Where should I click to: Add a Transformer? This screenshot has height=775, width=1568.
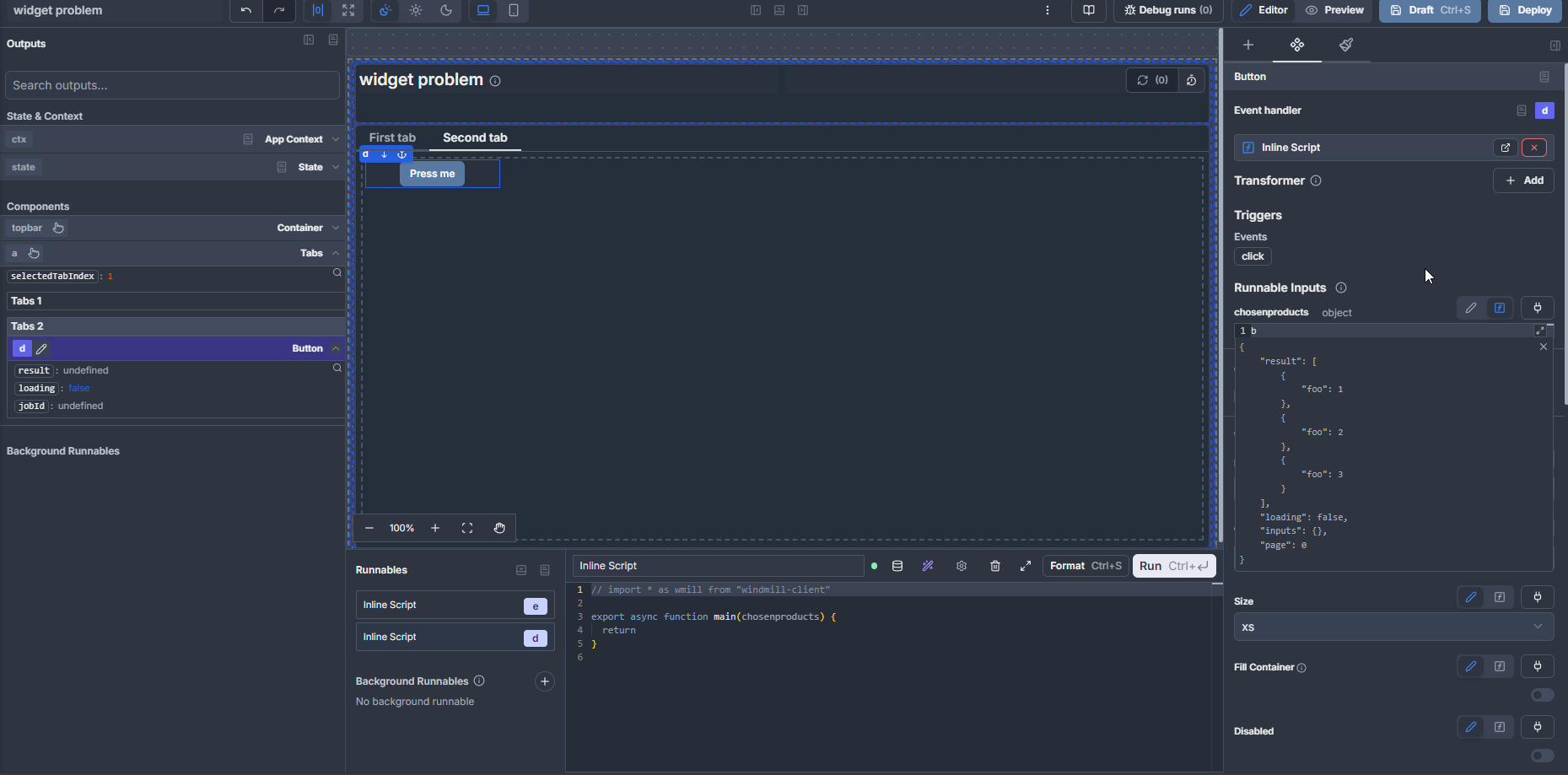click(x=1523, y=180)
